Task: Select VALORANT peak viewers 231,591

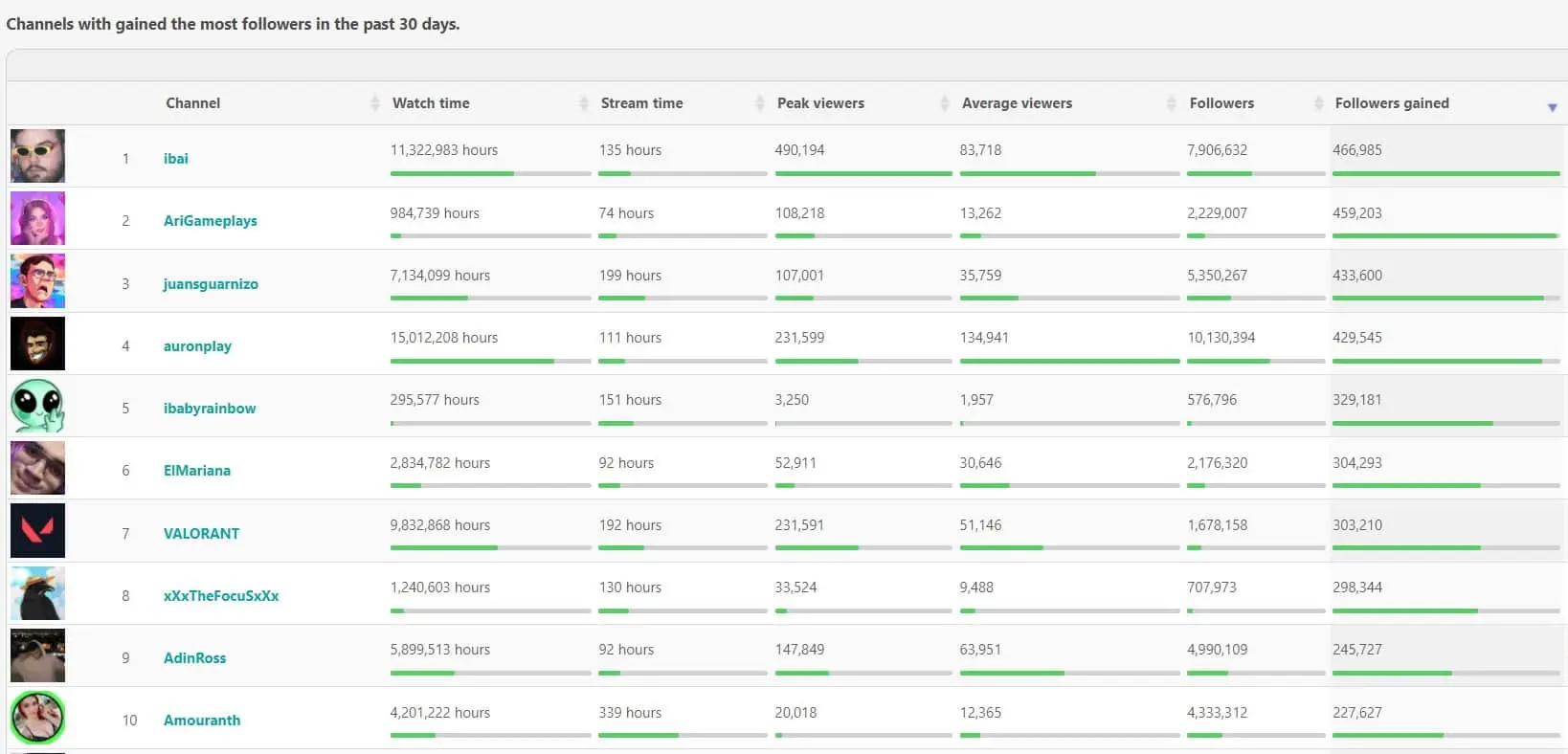Action: [x=799, y=525]
